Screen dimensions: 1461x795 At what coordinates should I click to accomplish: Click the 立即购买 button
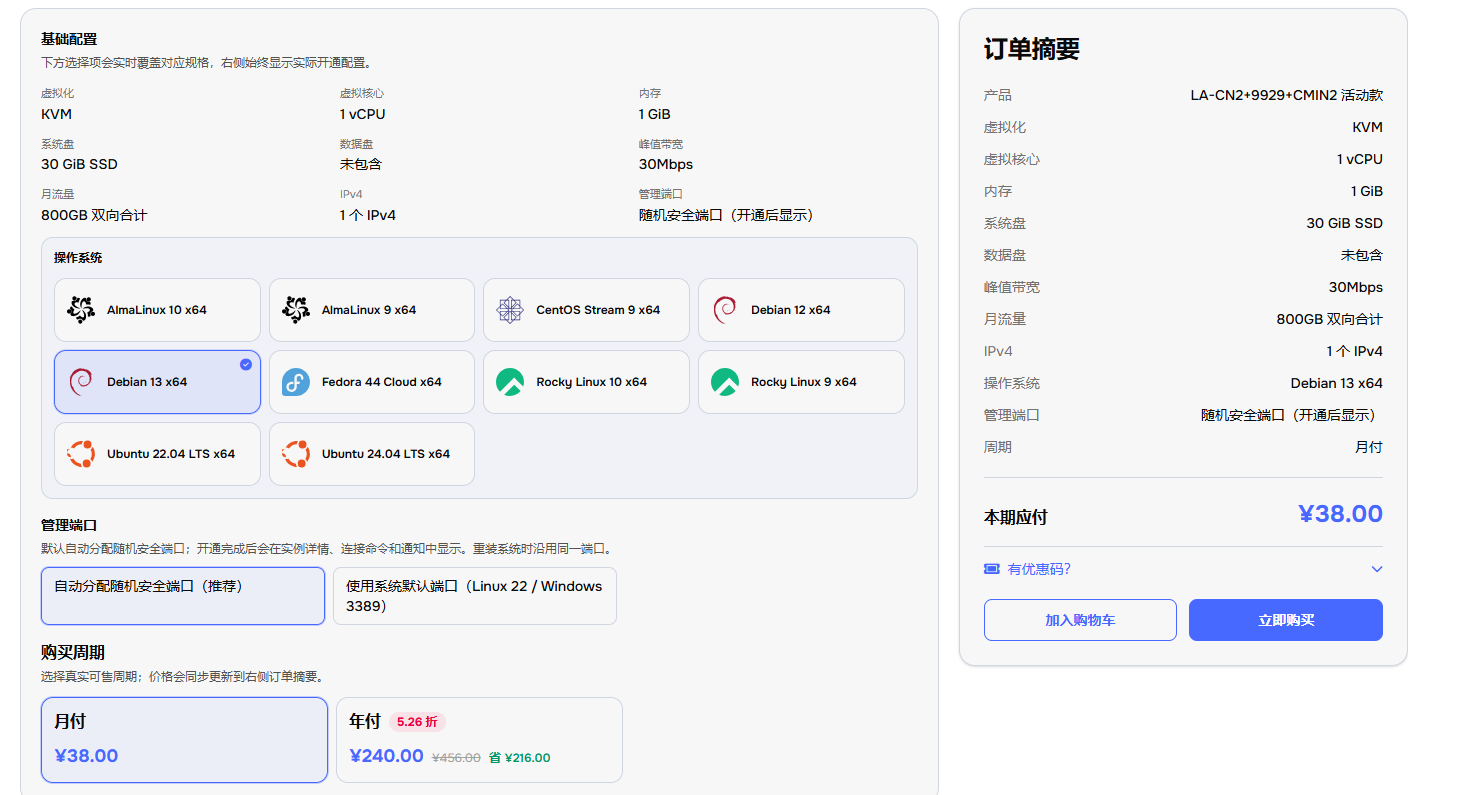1286,620
